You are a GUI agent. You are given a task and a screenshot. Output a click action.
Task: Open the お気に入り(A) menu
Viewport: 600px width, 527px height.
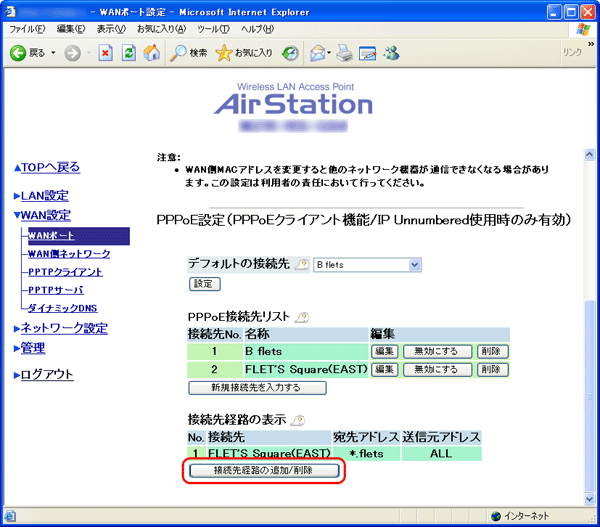click(161, 29)
